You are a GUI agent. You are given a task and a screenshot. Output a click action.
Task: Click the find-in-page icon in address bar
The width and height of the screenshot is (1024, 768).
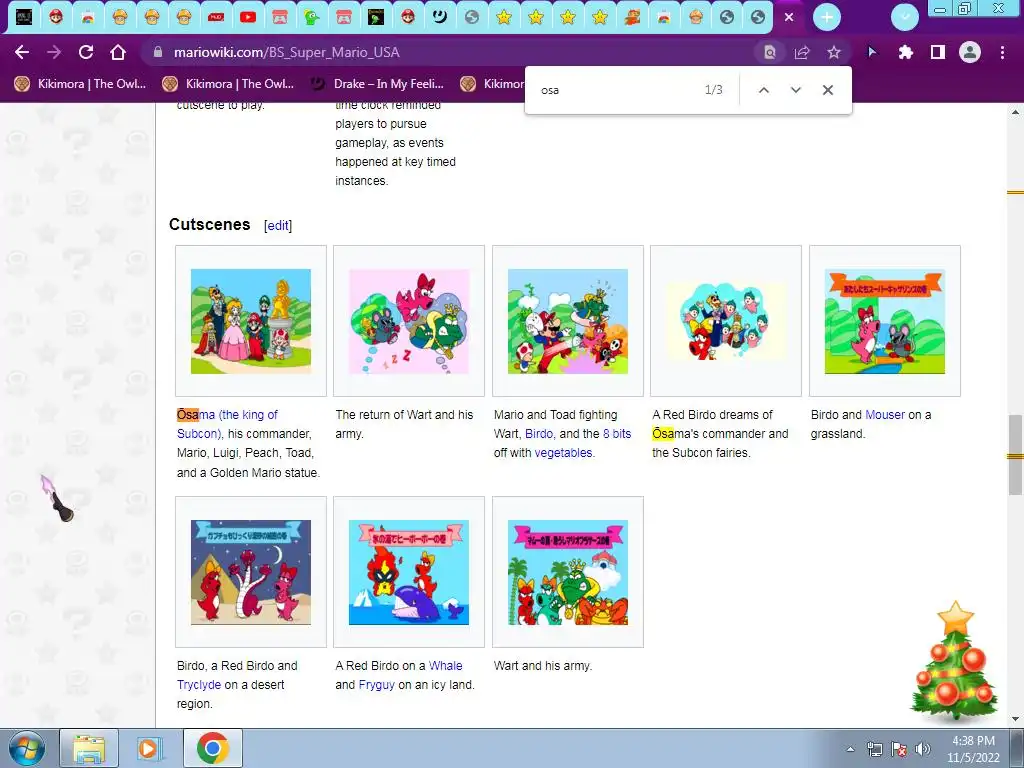point(769,52)
